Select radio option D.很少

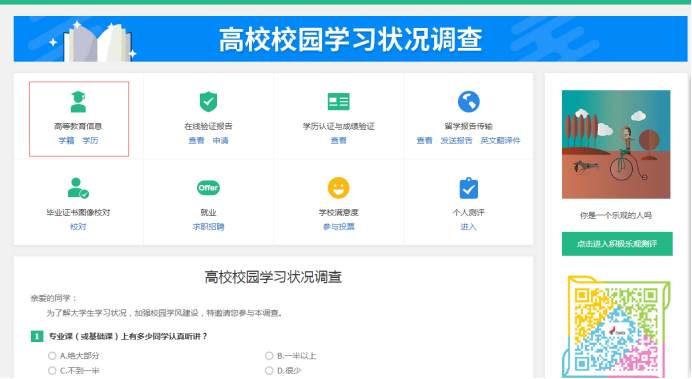click(x=269, y=371)
